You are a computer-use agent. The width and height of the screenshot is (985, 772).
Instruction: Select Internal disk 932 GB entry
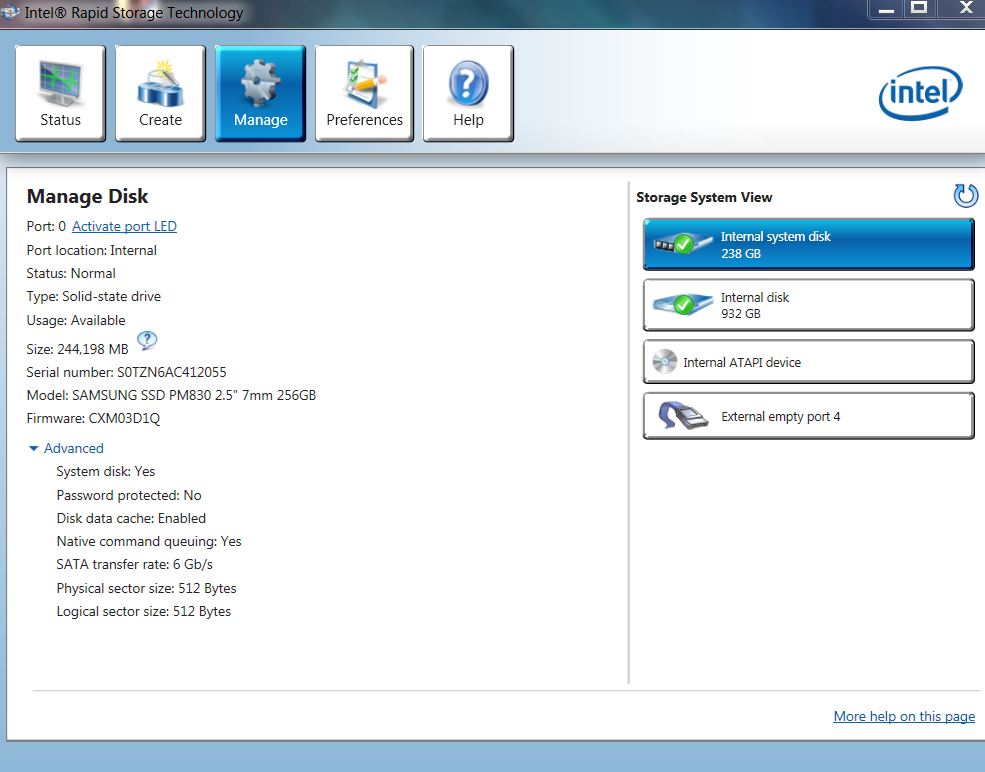coord(808,305)
